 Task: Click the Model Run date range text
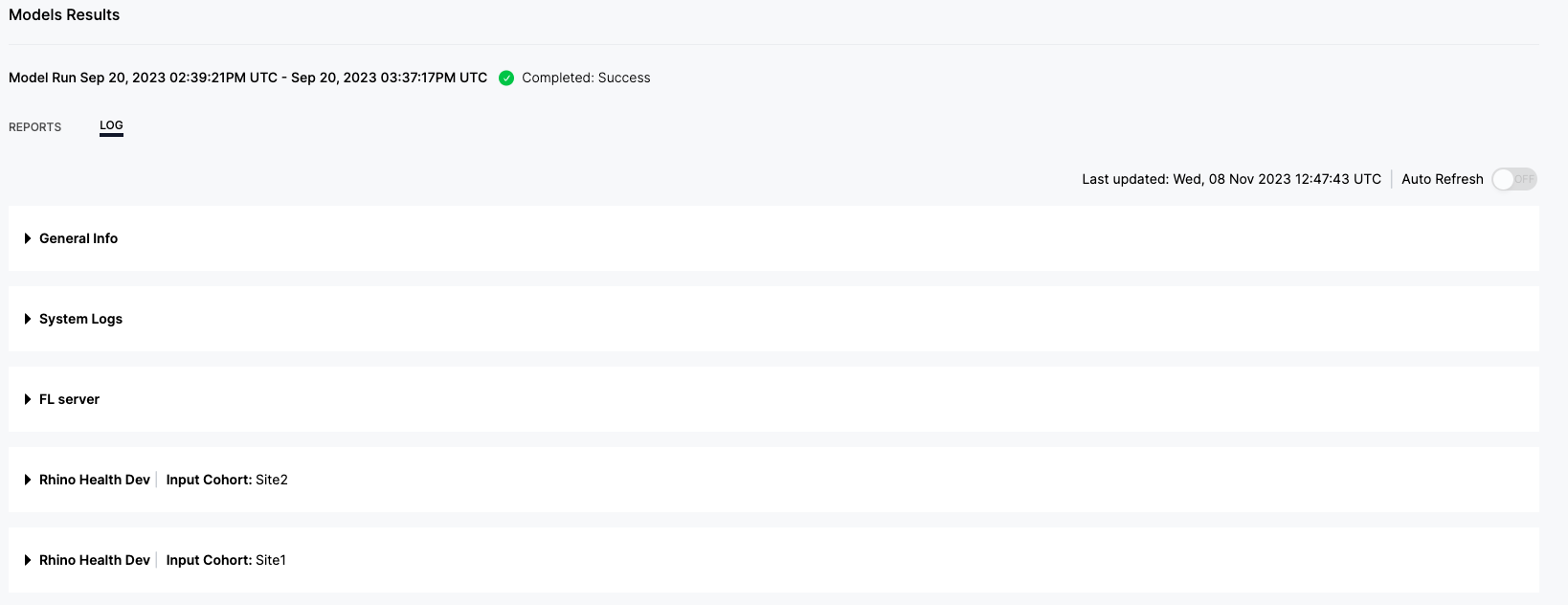[248, 78]
